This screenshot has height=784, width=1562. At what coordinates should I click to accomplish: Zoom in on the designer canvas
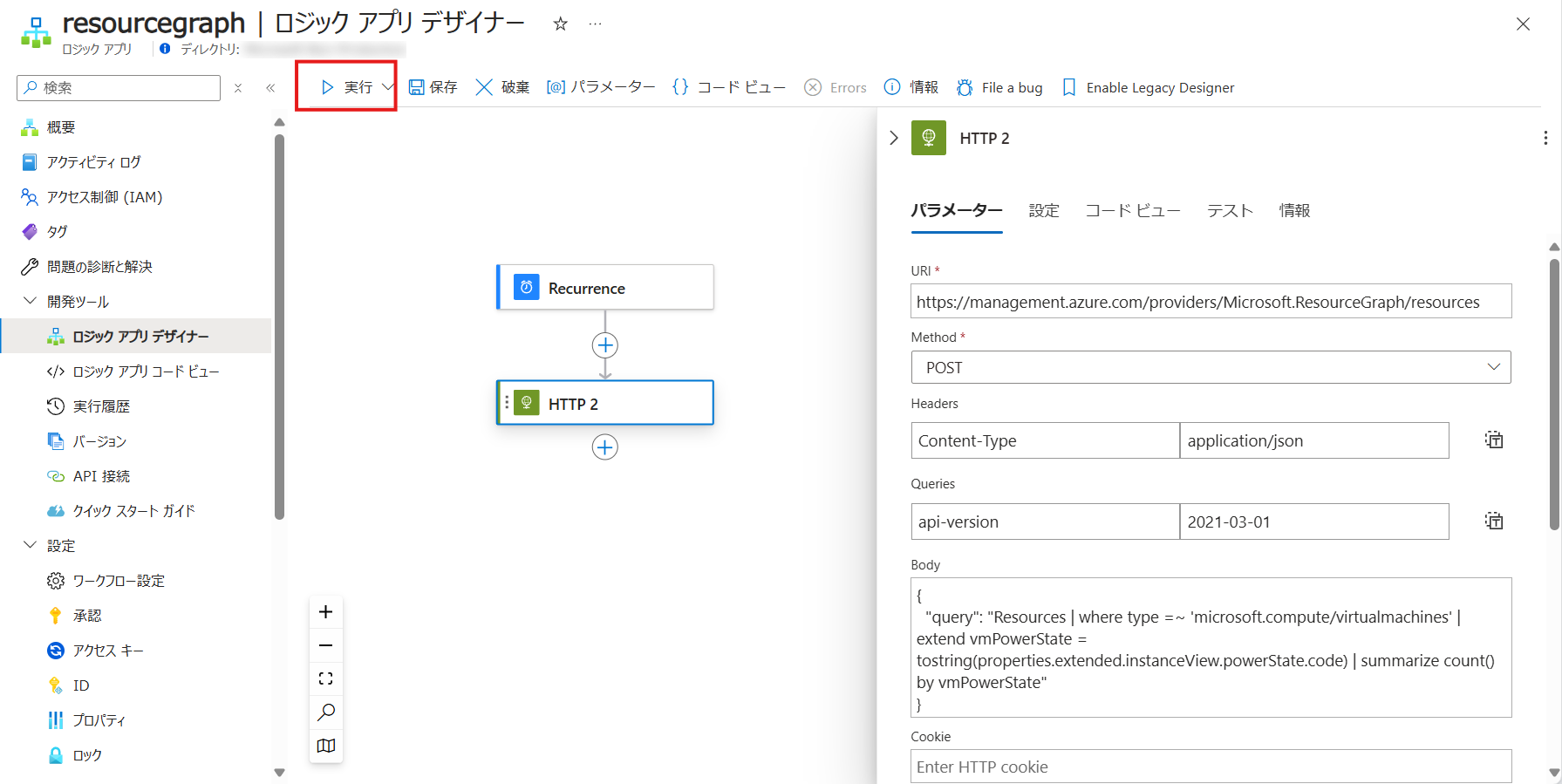(x=326, y=612)
